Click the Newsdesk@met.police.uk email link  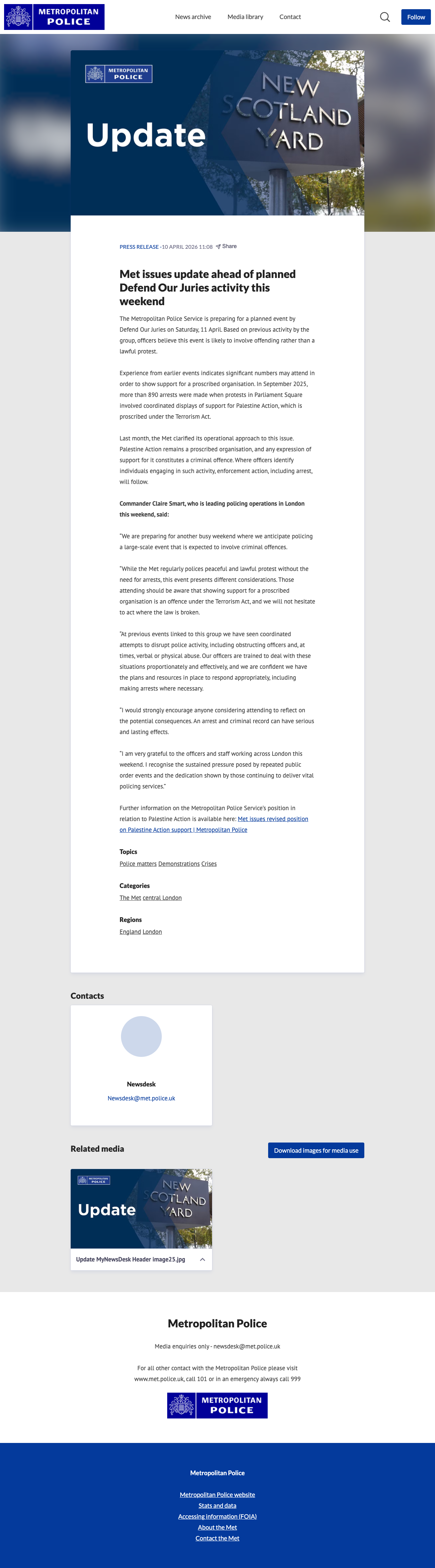pyautogui.click(x=141, y=1098)
